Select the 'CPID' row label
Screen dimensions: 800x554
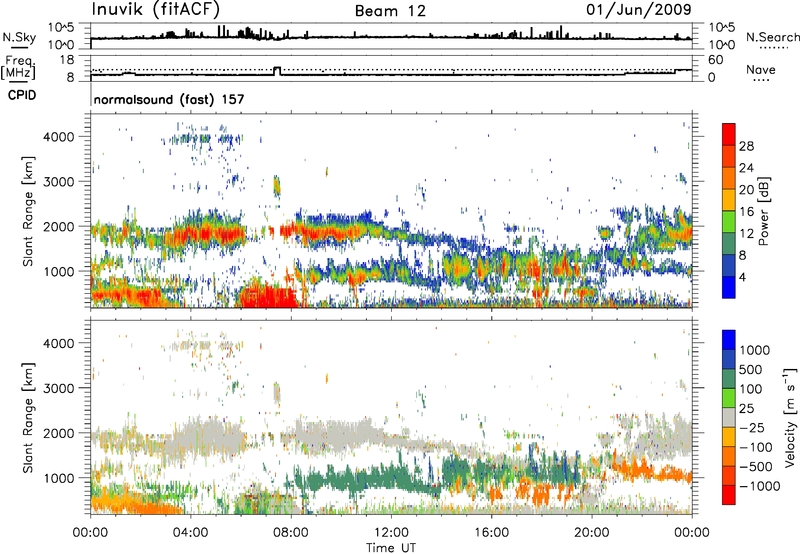(x=22, y=95)
